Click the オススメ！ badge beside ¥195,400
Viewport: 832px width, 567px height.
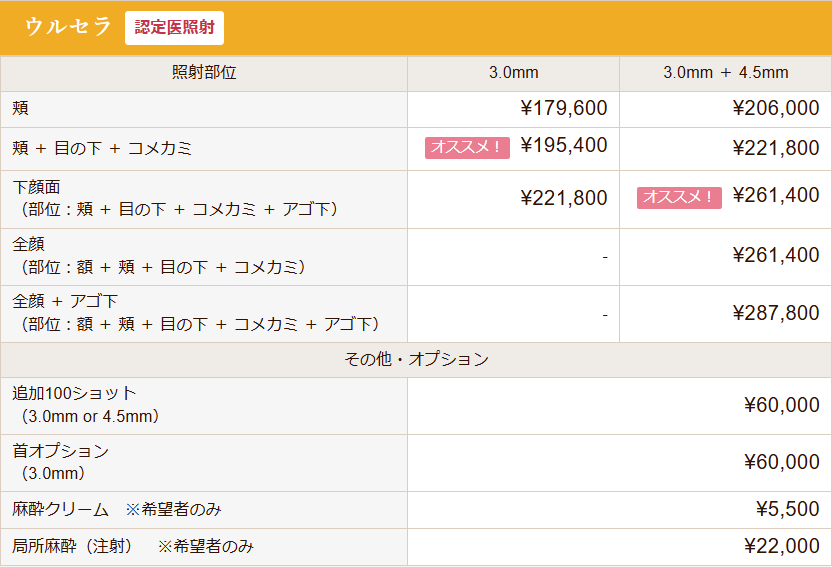tap(468, 147)
